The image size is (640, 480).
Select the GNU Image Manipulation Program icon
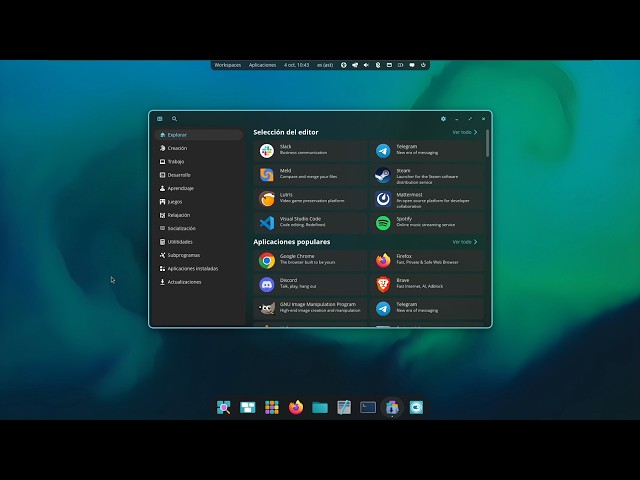pos(267,308)
